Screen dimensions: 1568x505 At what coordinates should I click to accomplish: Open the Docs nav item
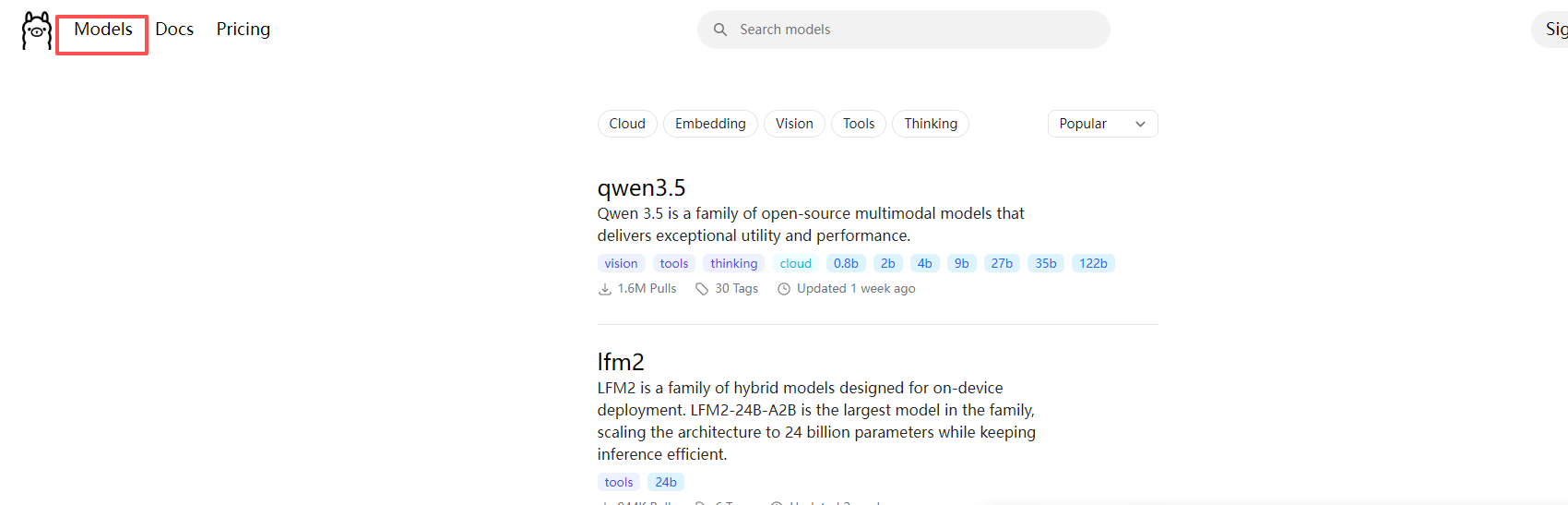tap(174, 30)
